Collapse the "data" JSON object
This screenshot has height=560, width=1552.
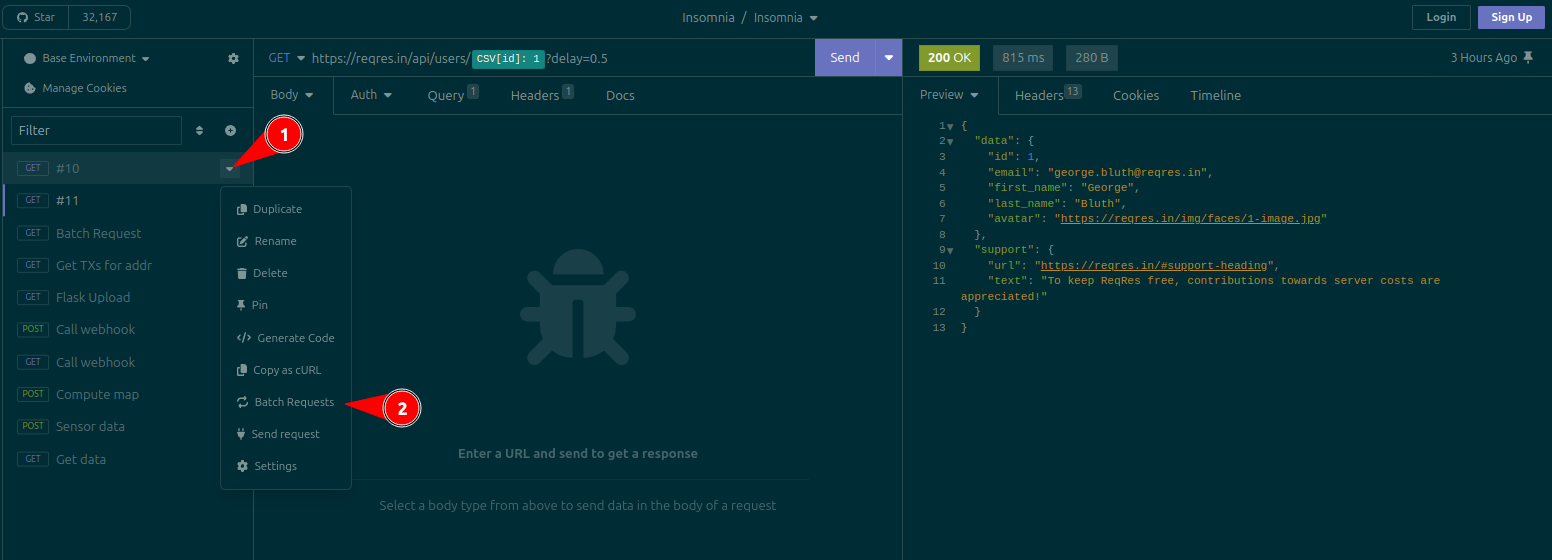(950, 142)
